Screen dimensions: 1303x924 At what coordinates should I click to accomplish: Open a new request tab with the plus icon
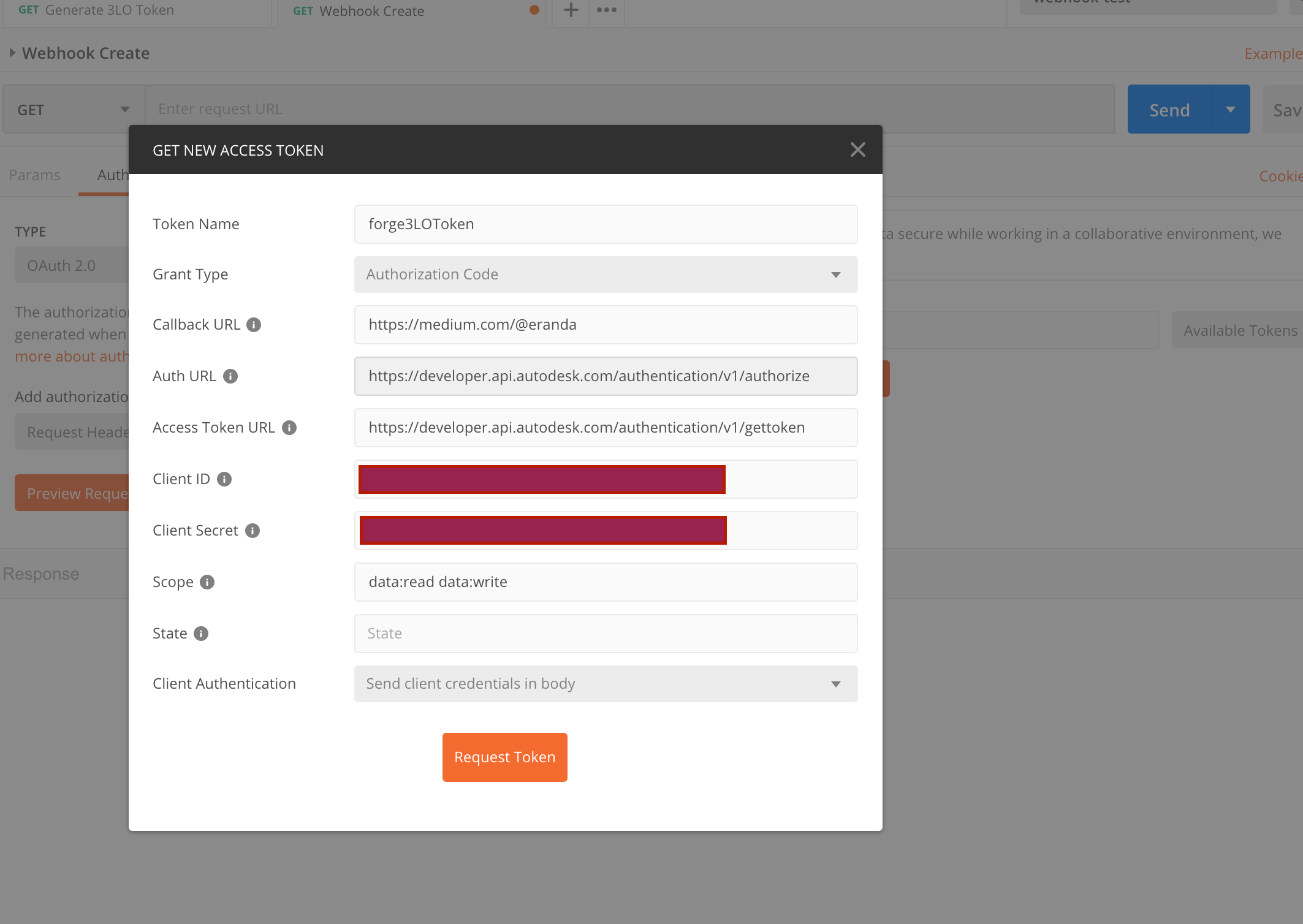pos(570,10)
